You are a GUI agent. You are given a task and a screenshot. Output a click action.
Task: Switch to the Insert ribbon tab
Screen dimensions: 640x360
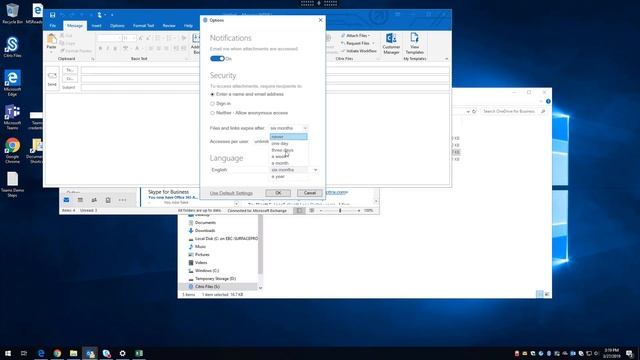click(96, 26)
